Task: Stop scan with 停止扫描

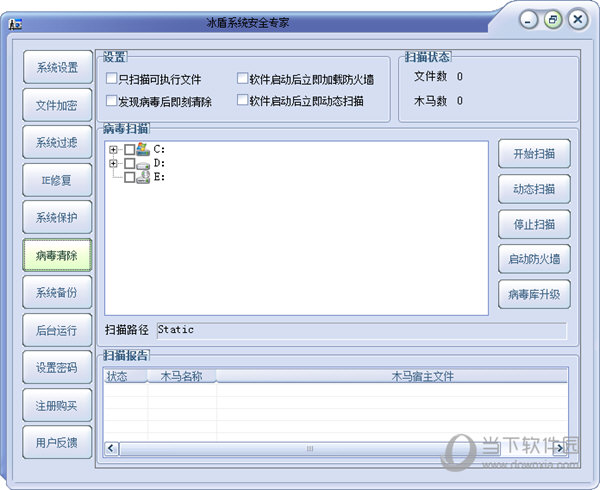Action: (x=534, y=224)
